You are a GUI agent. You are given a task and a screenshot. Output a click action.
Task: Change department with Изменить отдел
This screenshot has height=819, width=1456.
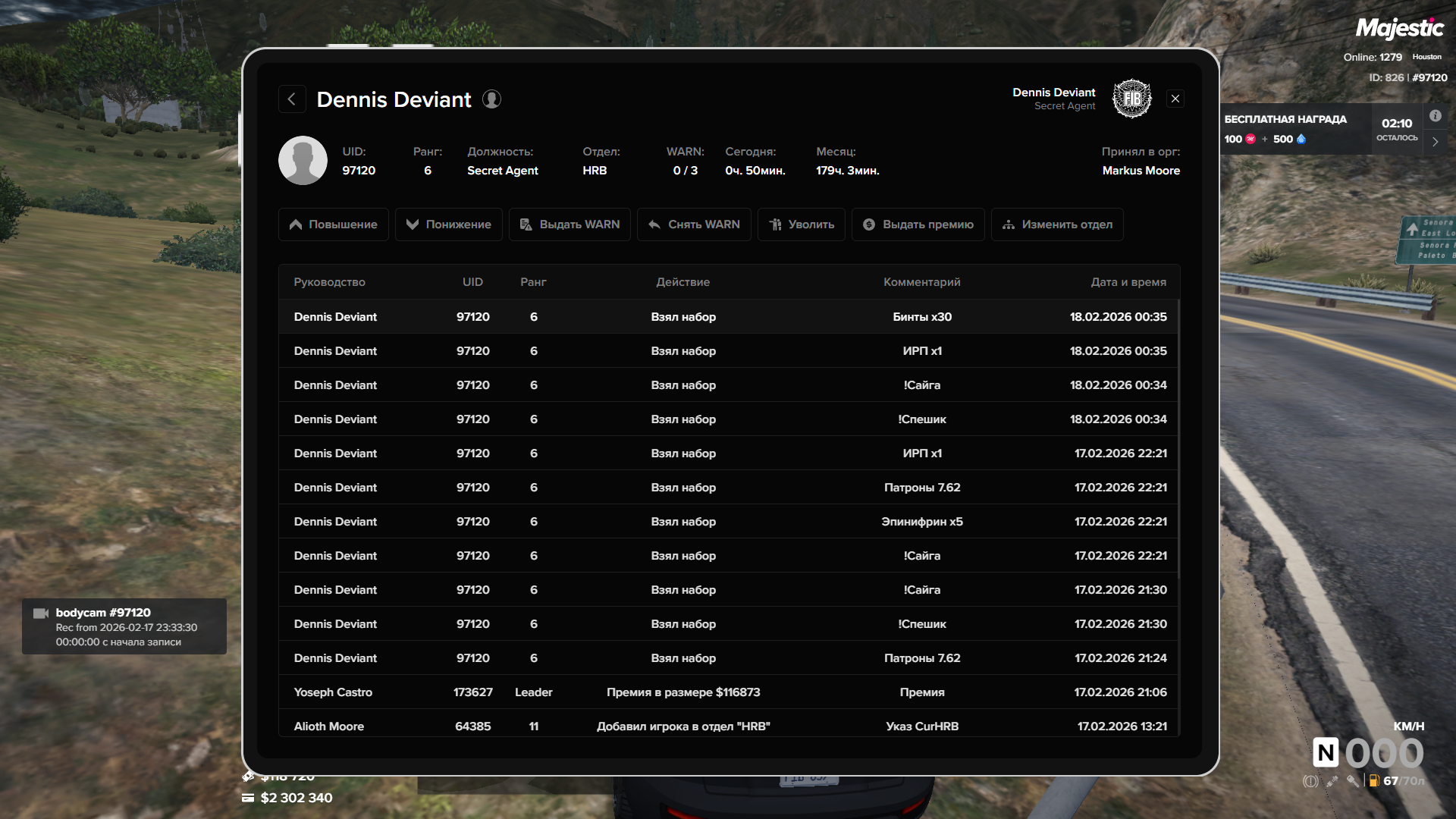(1056, 224)
